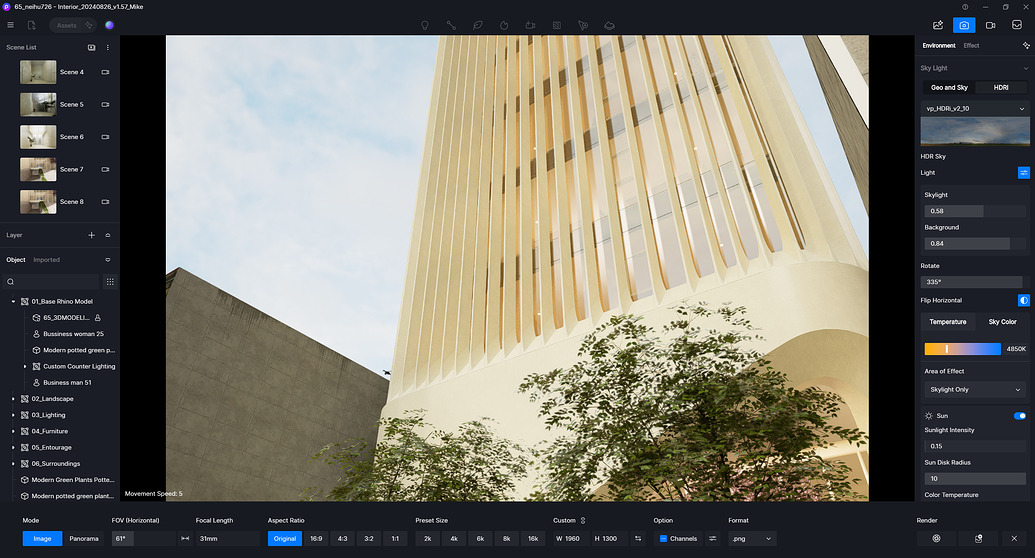Add new scene in Scene List

(92, 48)
